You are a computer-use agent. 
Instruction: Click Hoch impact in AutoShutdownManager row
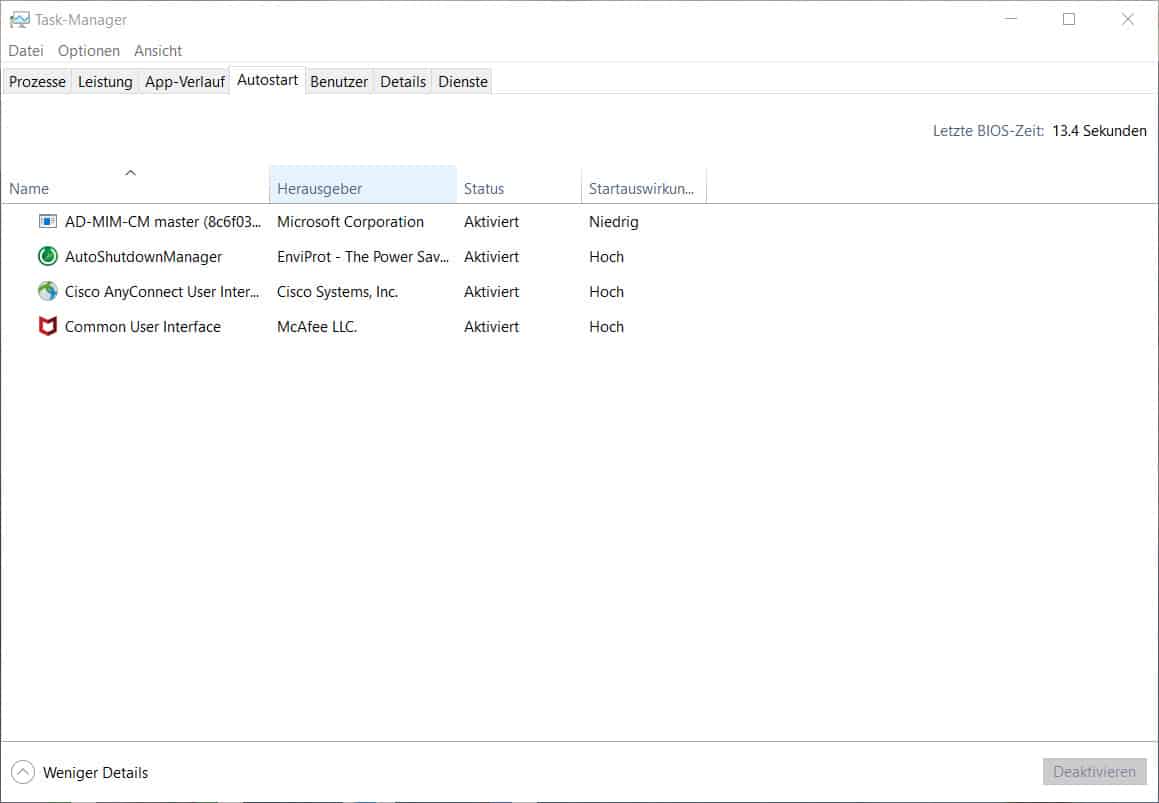[606, 257]
